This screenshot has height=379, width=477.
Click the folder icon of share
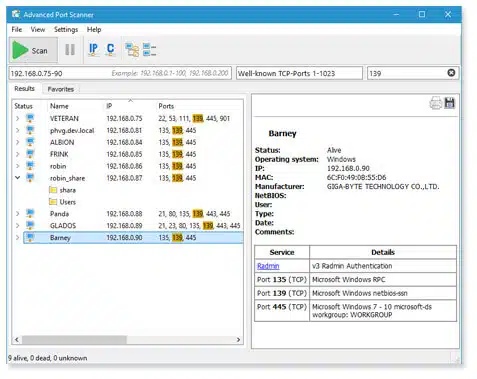coord(53,190)
